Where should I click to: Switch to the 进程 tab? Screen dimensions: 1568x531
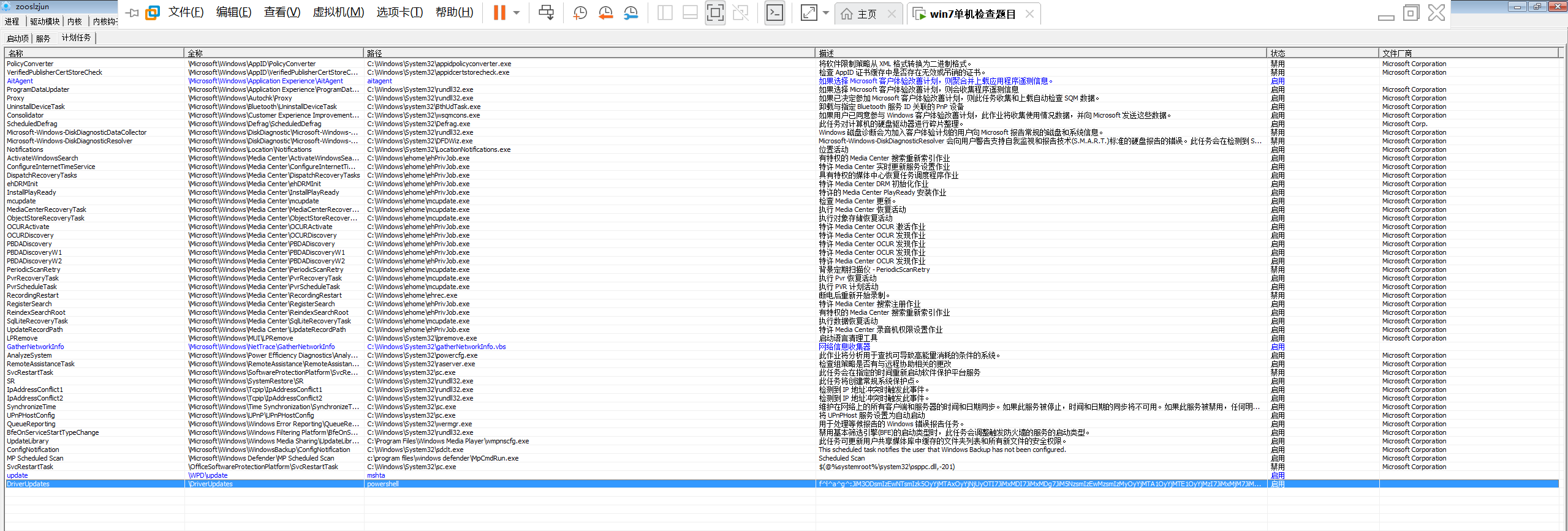point(12,21)
